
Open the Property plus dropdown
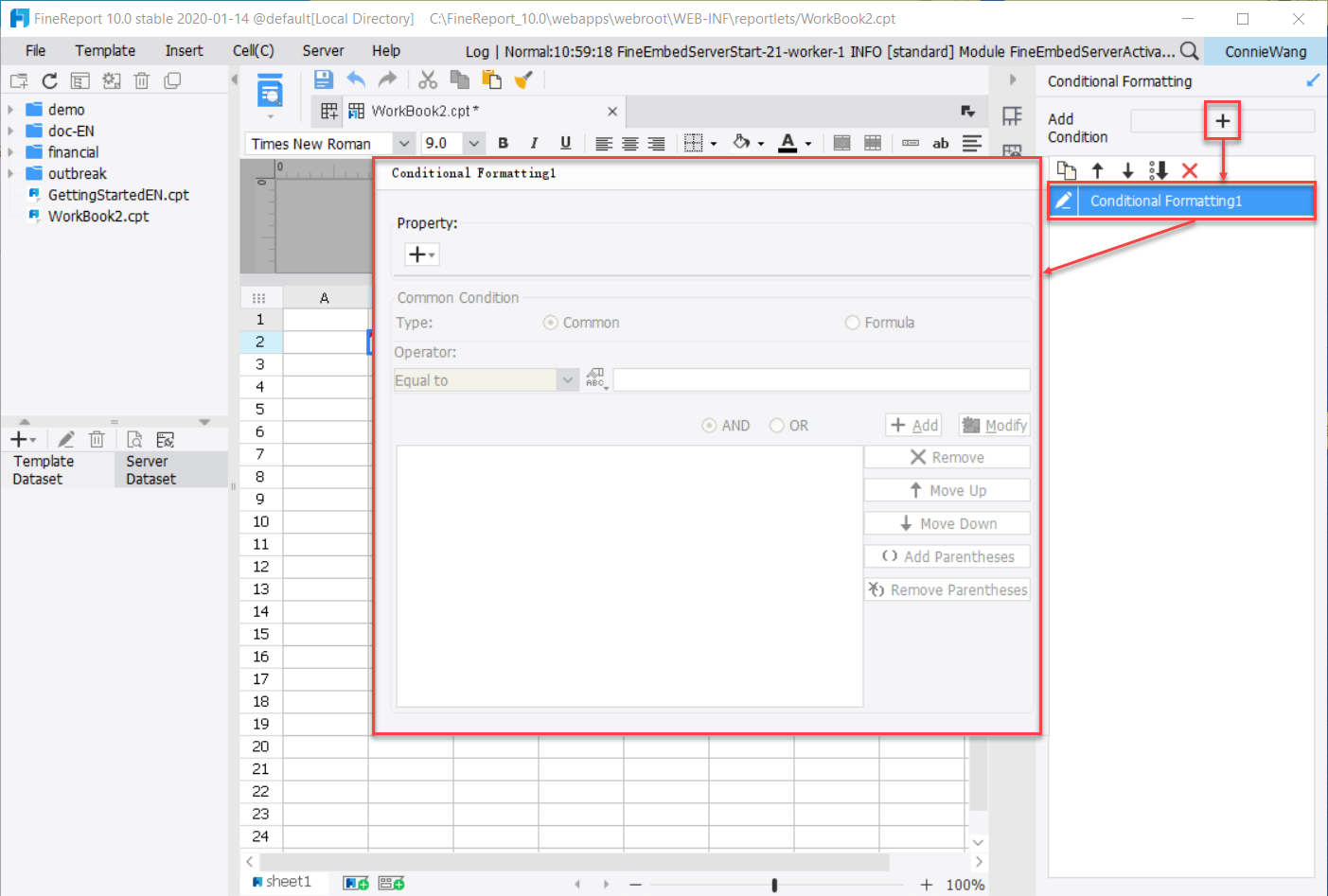420,254
